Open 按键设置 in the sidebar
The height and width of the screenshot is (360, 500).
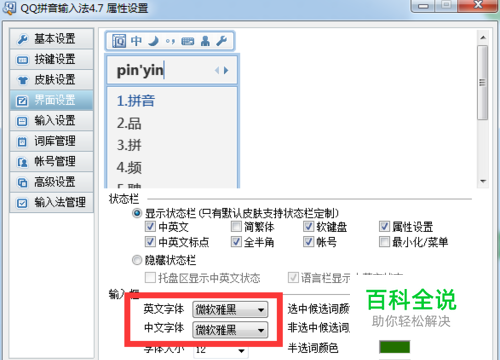(51, 59)
